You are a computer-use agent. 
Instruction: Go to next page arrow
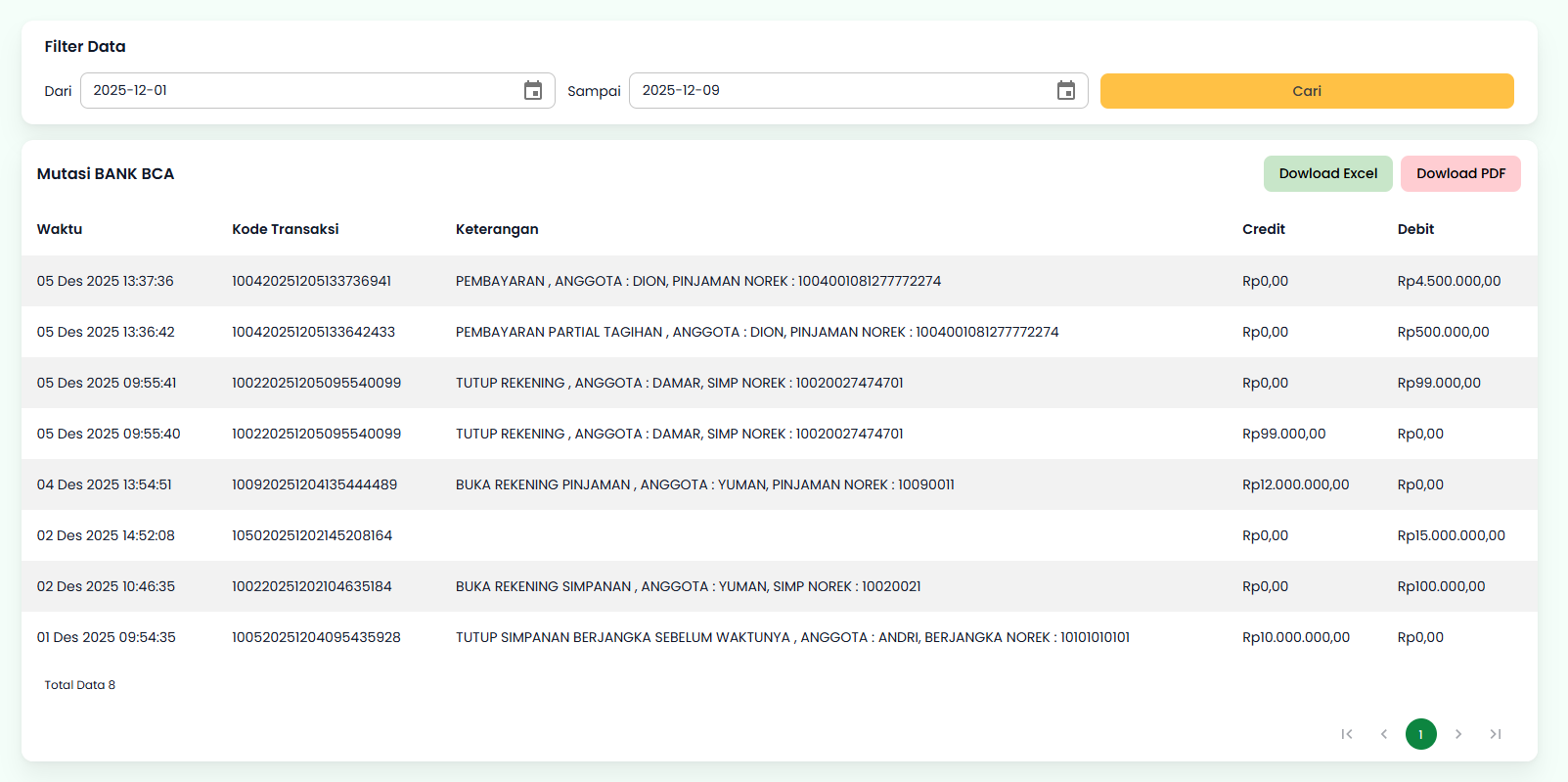coord(1458,734)
